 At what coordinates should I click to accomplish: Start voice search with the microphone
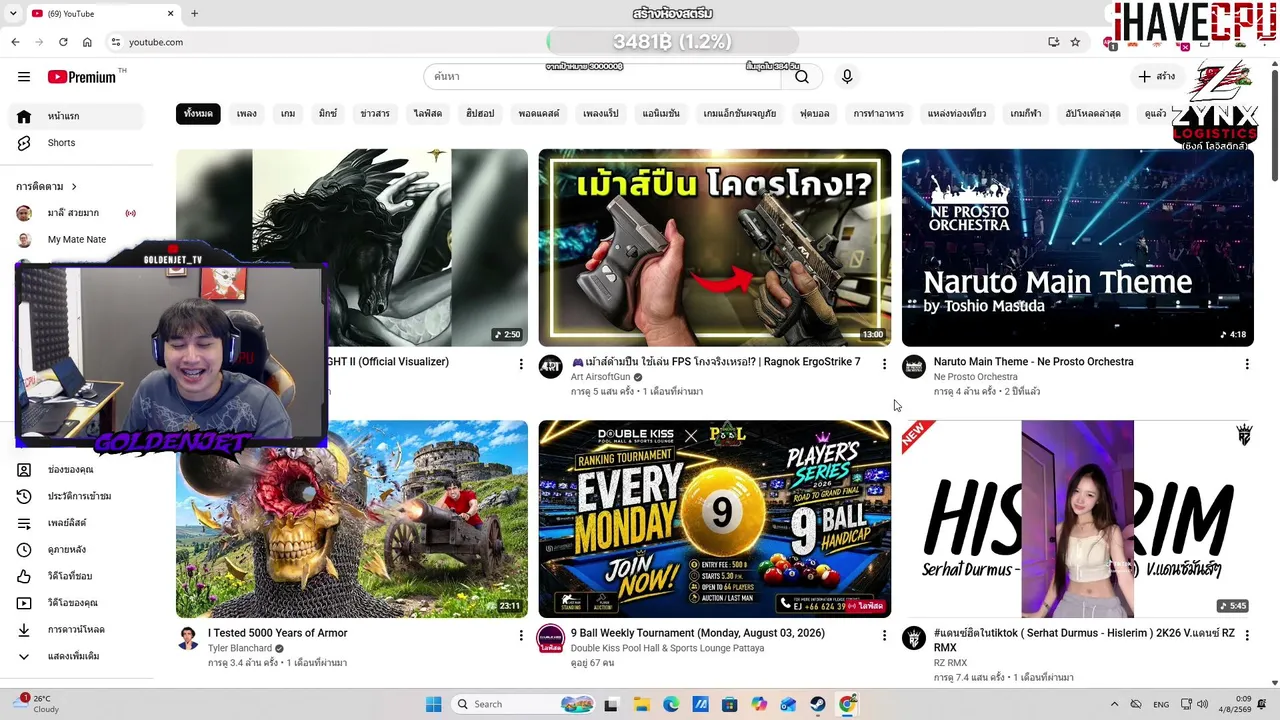(847, 77)
